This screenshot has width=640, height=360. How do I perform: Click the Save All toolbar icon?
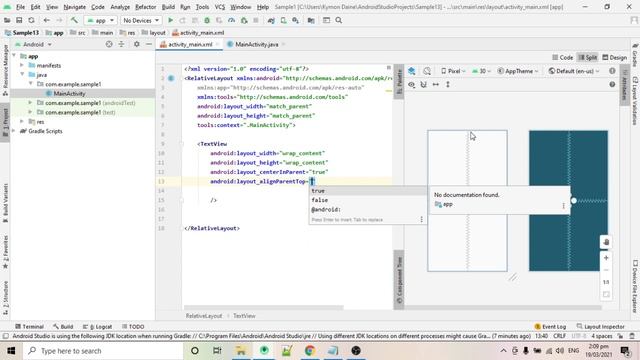click(19, 20)
